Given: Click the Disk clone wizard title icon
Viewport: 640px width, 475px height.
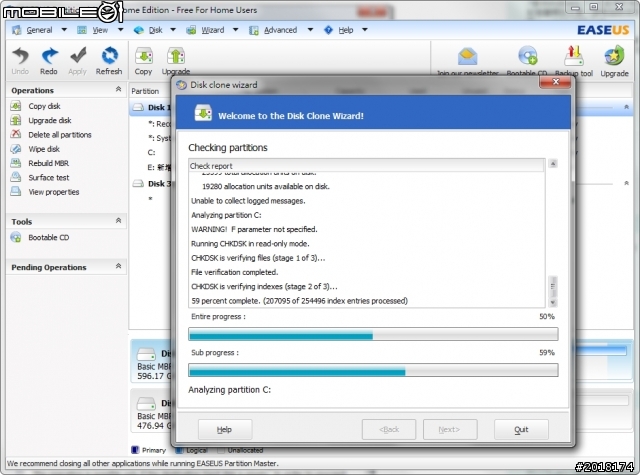Looking at the screenshot, I should 181,85.
